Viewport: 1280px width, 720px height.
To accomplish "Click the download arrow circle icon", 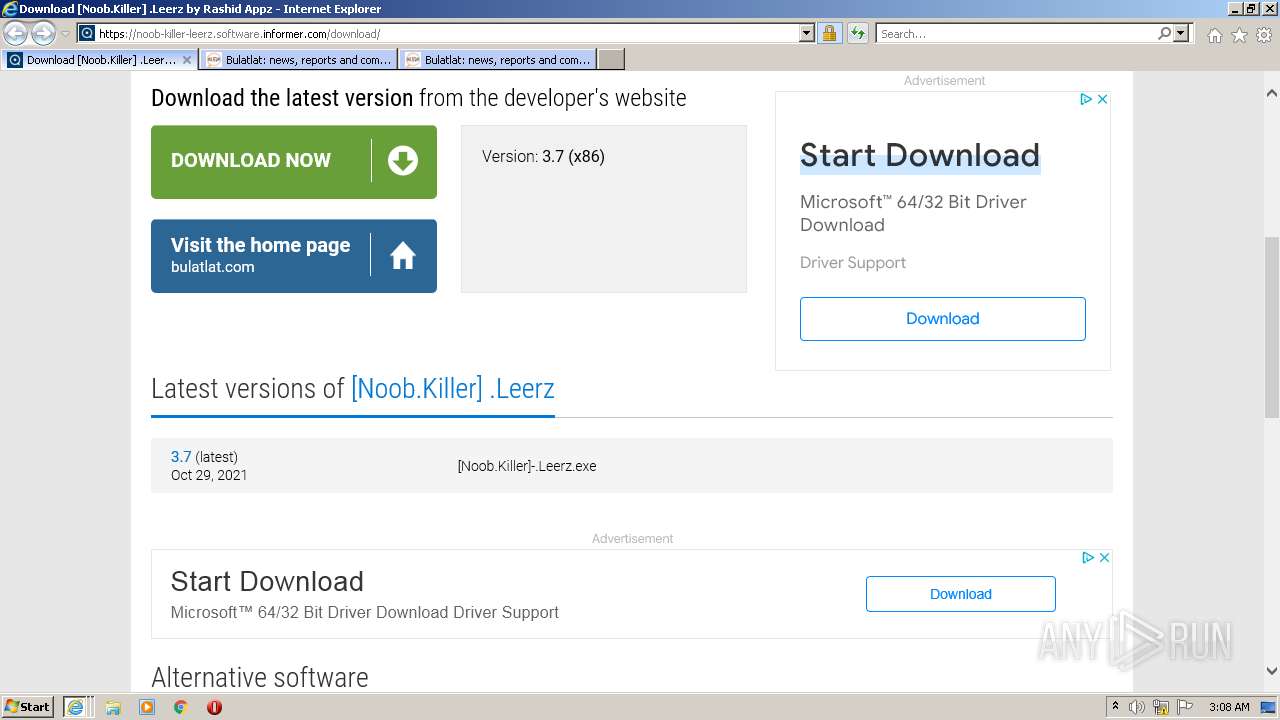I will (403, 160).
